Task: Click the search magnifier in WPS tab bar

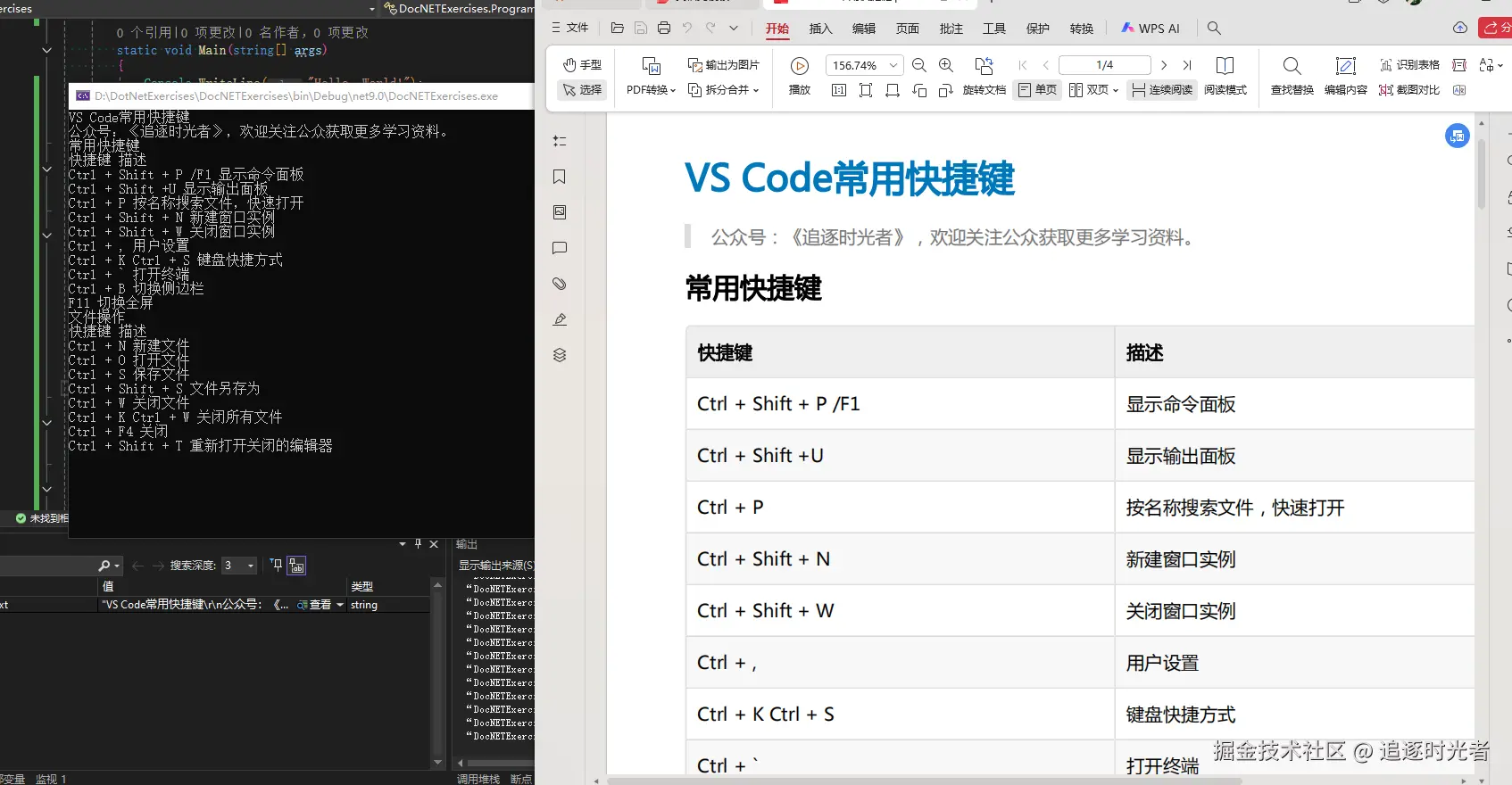Action: (1214, 29)
